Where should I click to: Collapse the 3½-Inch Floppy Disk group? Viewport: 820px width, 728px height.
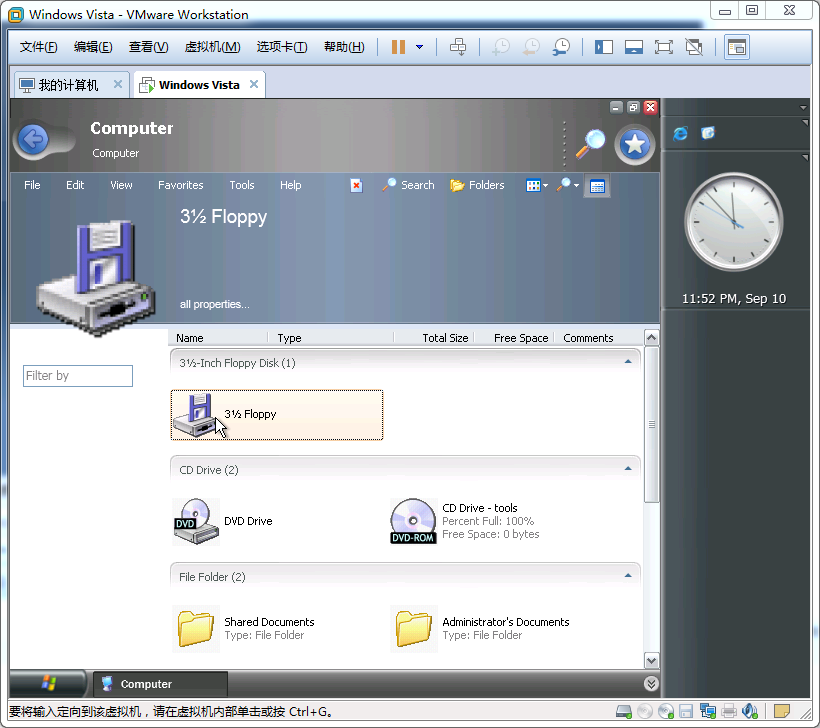(x=628, y=362)
